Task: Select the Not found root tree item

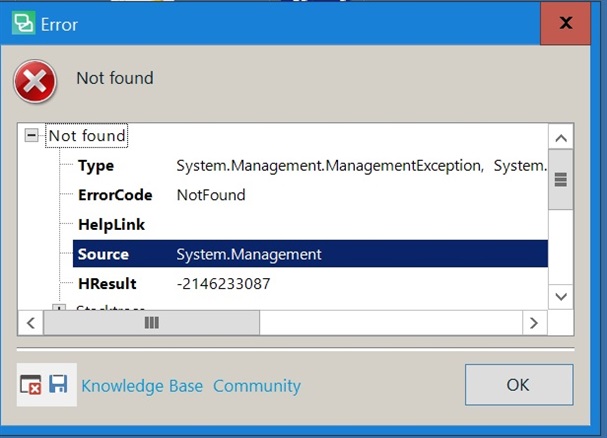Action: [87, 136]
